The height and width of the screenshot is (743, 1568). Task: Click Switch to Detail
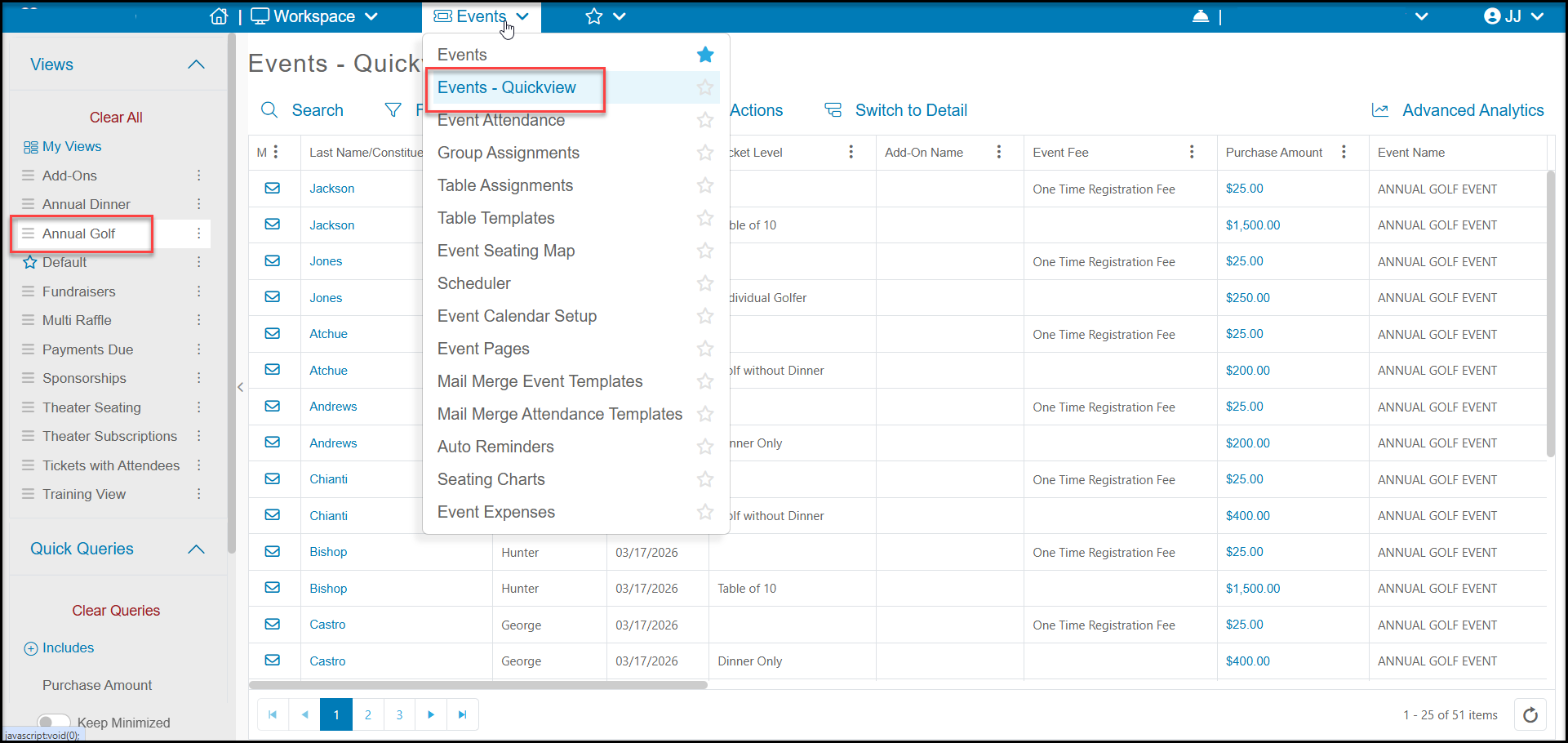[x=895, y=110]
